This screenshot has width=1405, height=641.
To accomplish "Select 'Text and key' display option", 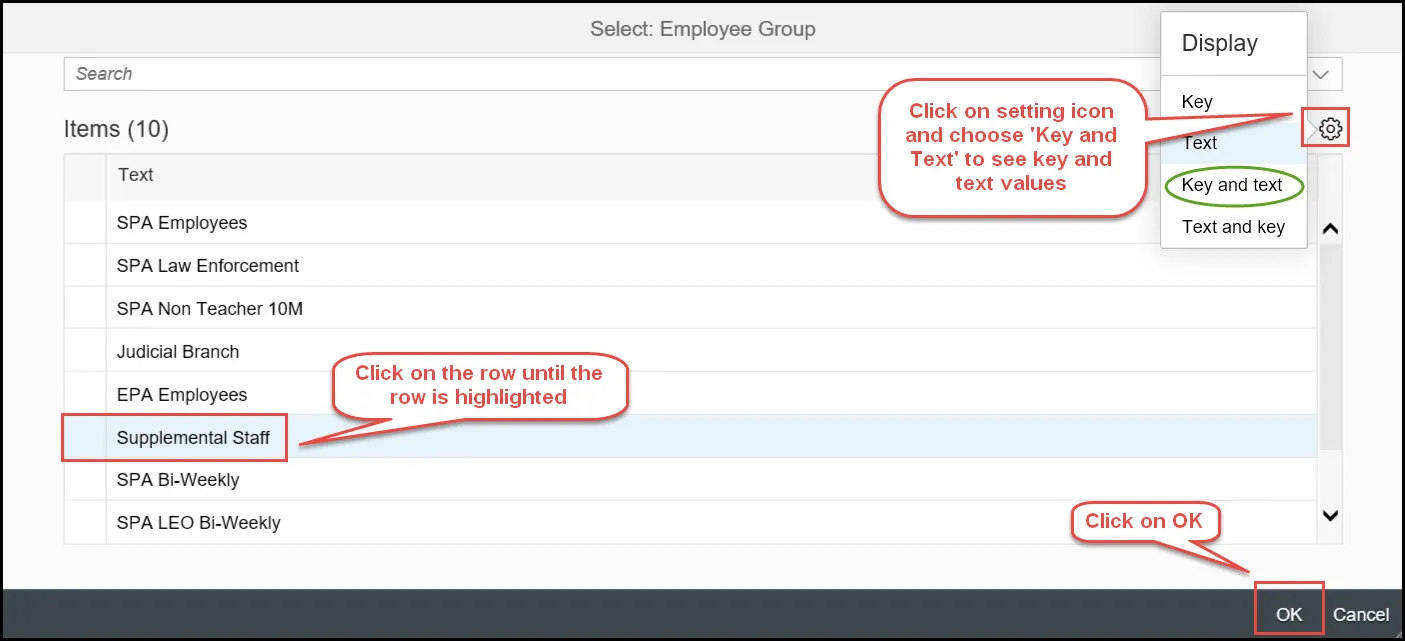I will point(1233,227).
